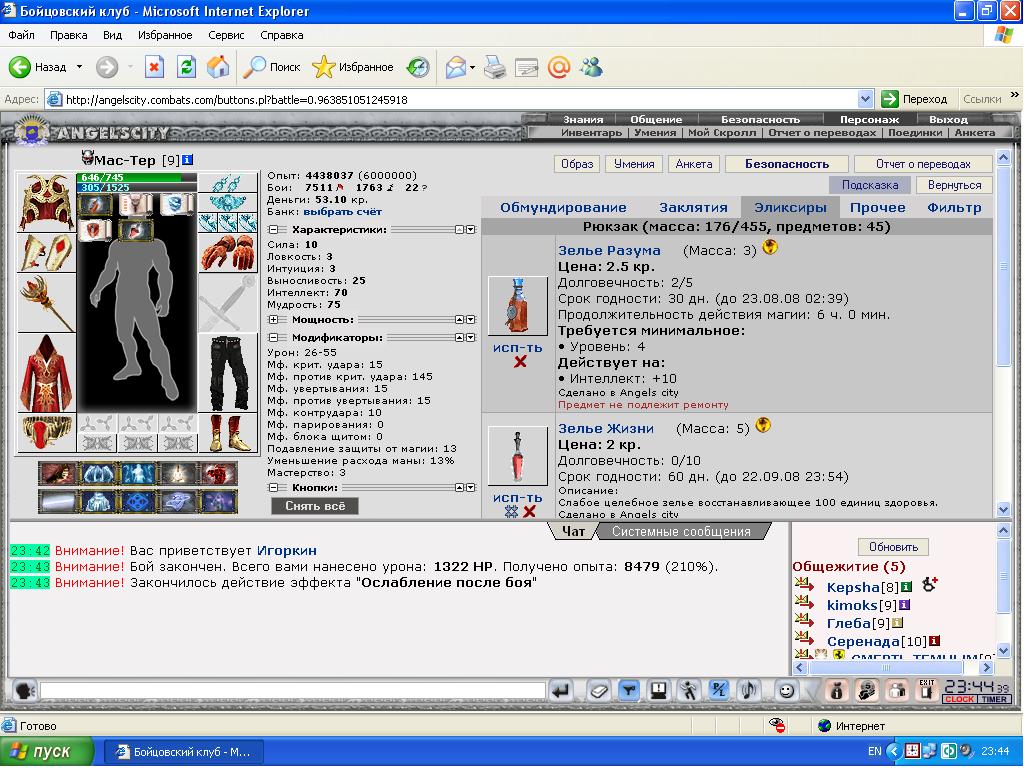Toggle the CLOCK mode label
The image size is (1024, 768).
[959, 699]
